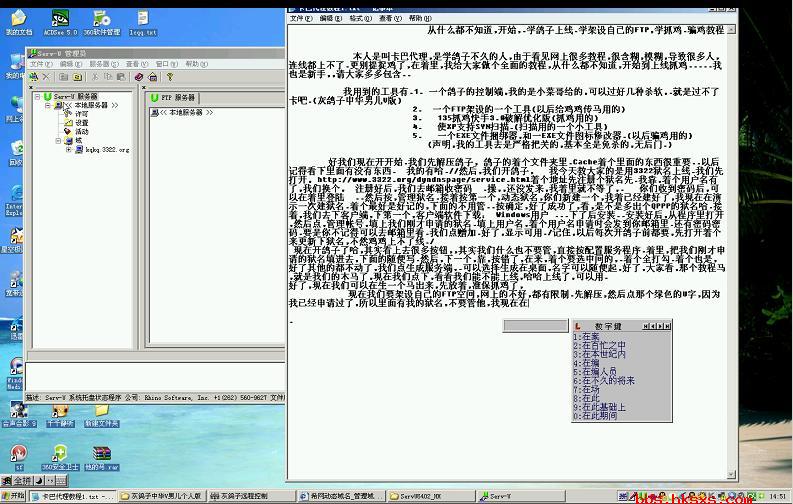The width and height of the screenshot is (793, 504).
Task: Switch to the FTP 服务器 tab
Action: point(171,97)
